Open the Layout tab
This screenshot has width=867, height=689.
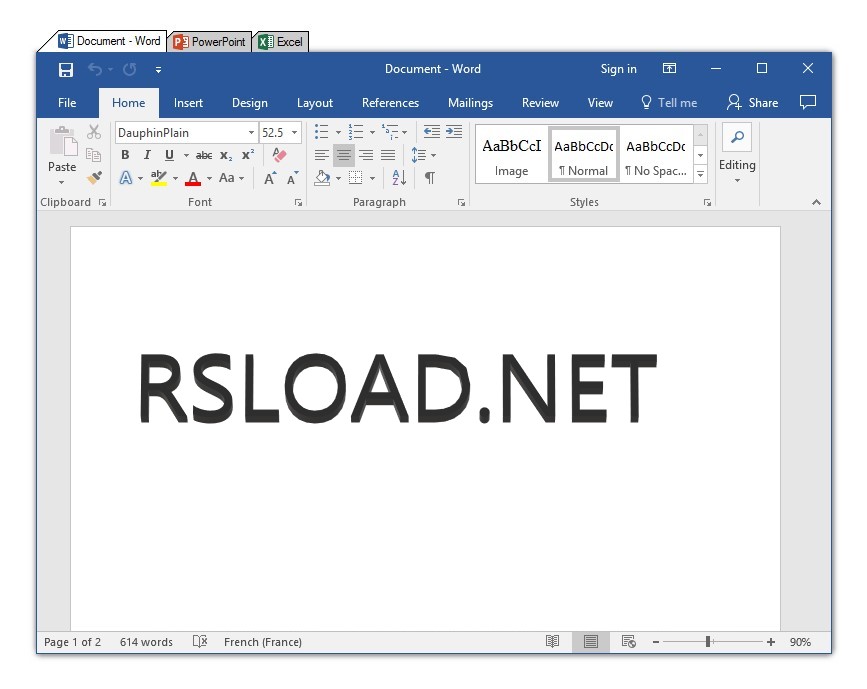click(315, 103)
